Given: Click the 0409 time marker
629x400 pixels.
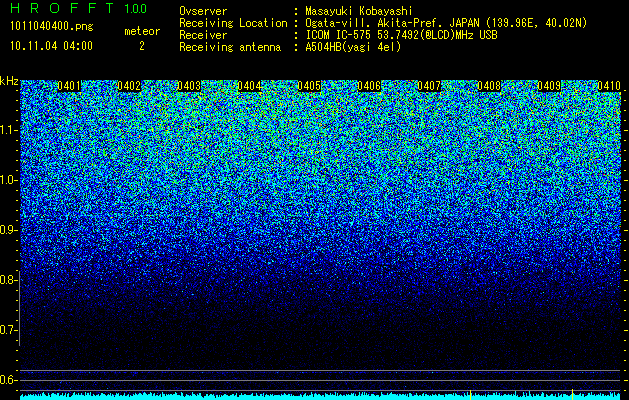Looking at the screenshot, I should pos(549,86).
